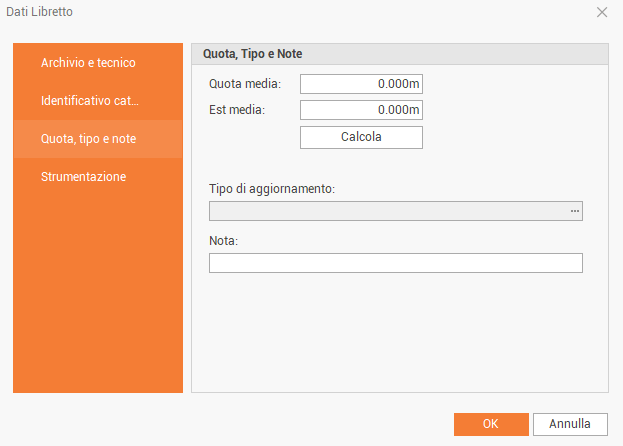Click the Quota, Tipo e Note panel header

[399, 55]
